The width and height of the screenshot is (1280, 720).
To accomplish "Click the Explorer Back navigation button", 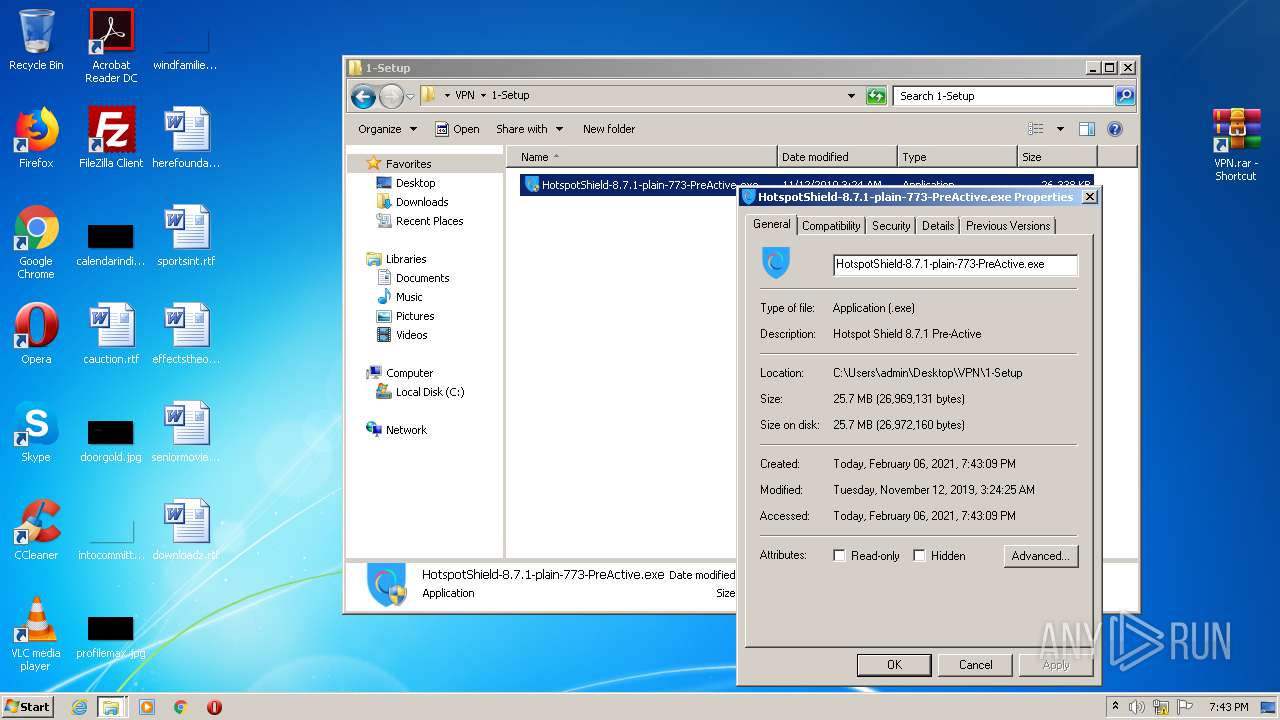I will pos(363,96).
